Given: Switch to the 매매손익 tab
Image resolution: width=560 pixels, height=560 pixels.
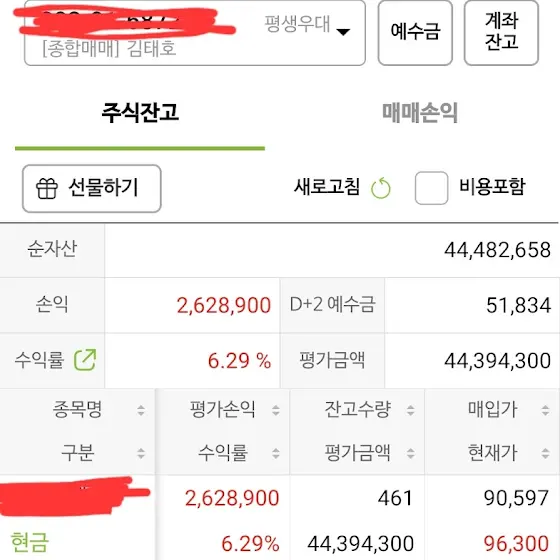Looking at the screenshot, I should (x=420, y=112).
